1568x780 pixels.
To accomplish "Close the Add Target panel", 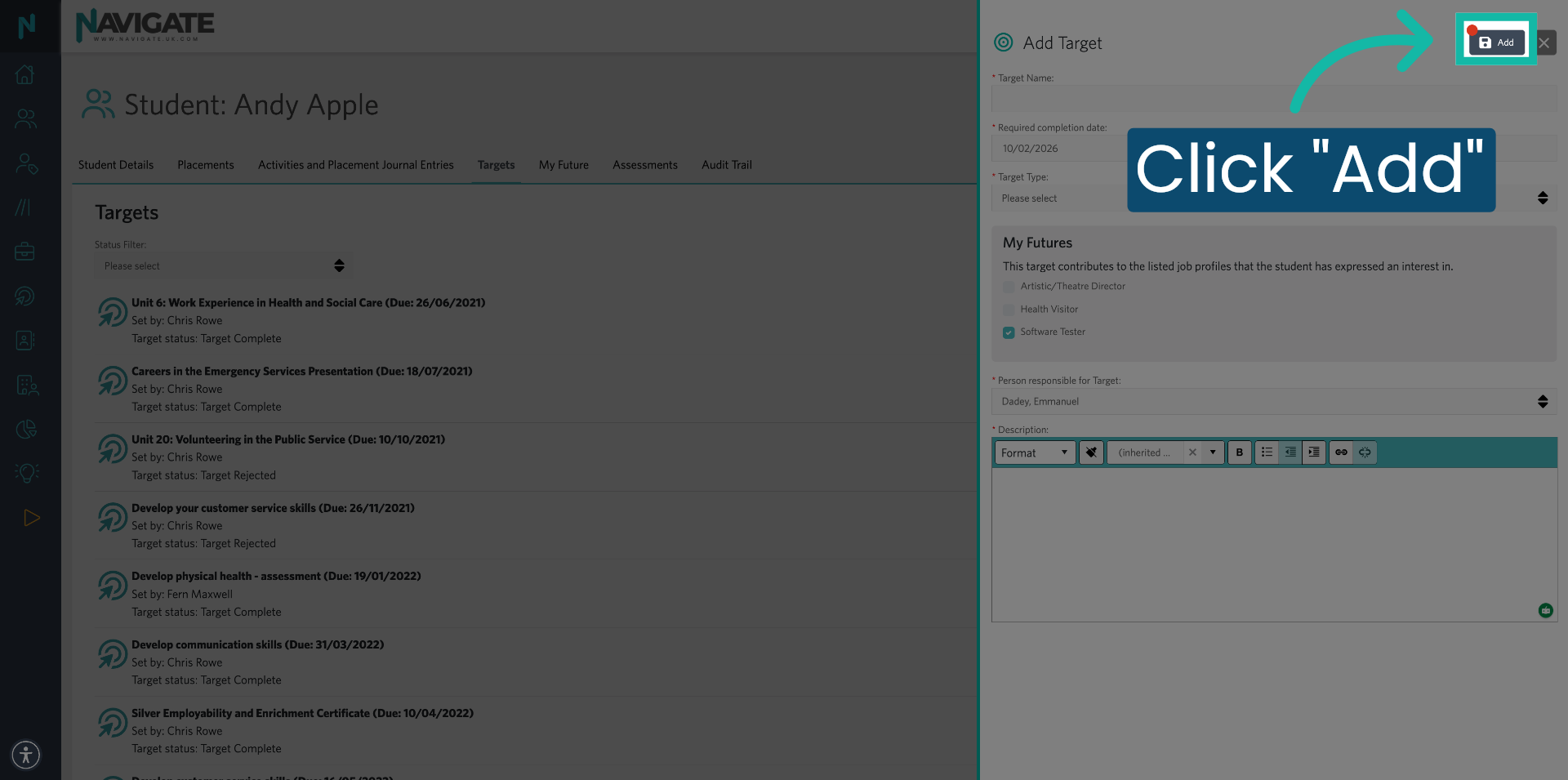I will (1544, 42).
